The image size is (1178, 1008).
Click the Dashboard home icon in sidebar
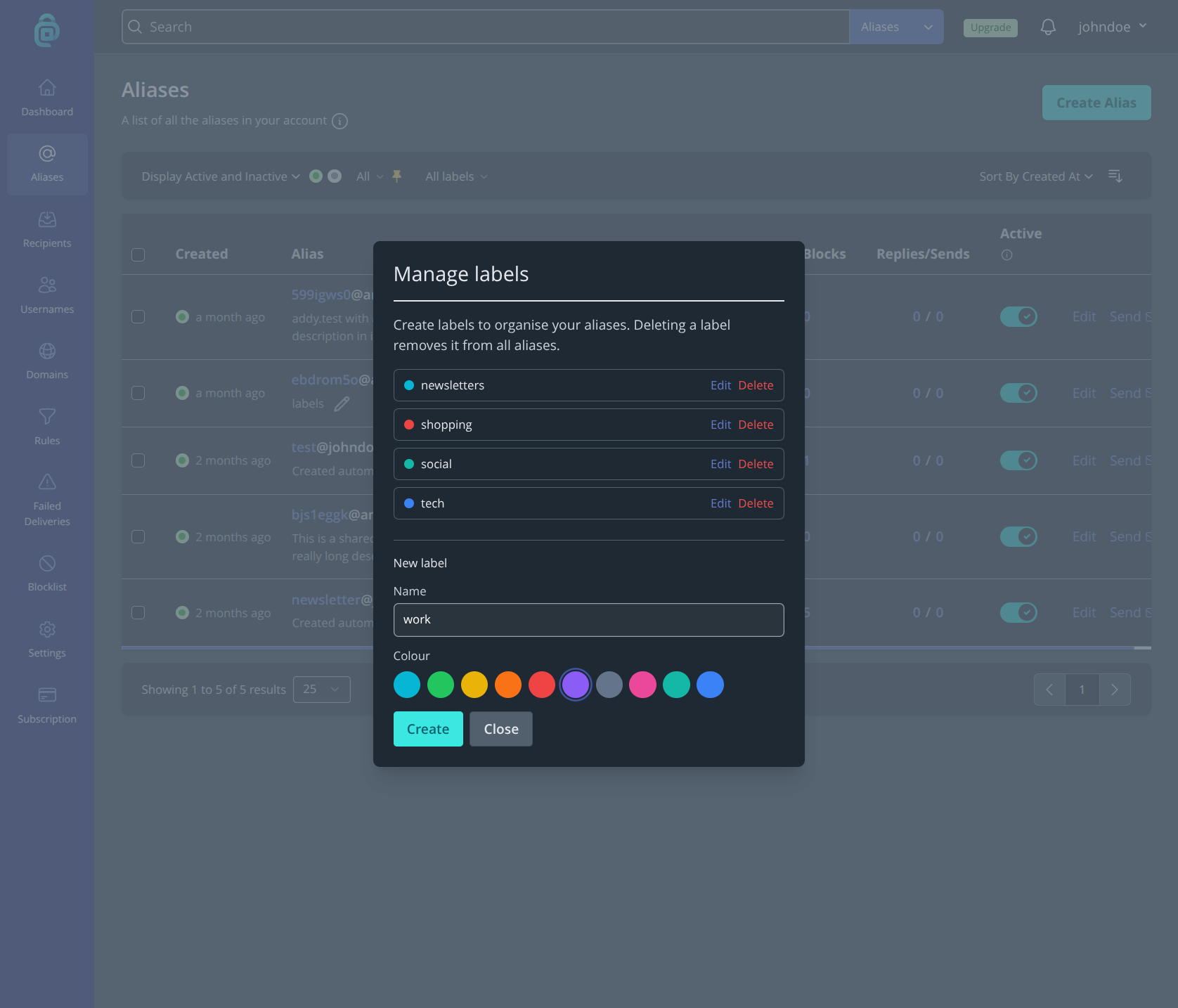pos(47,87)
